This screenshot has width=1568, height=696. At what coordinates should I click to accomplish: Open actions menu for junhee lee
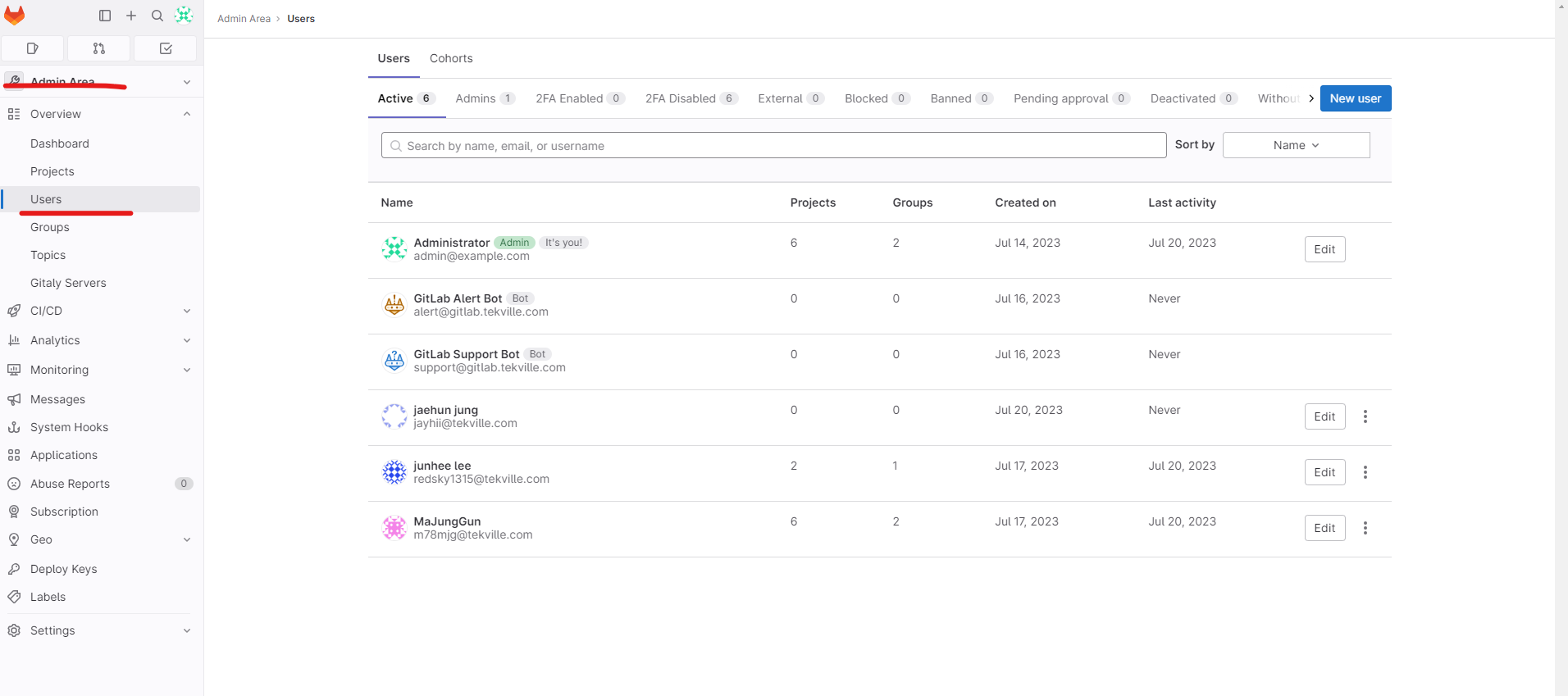1365,472
